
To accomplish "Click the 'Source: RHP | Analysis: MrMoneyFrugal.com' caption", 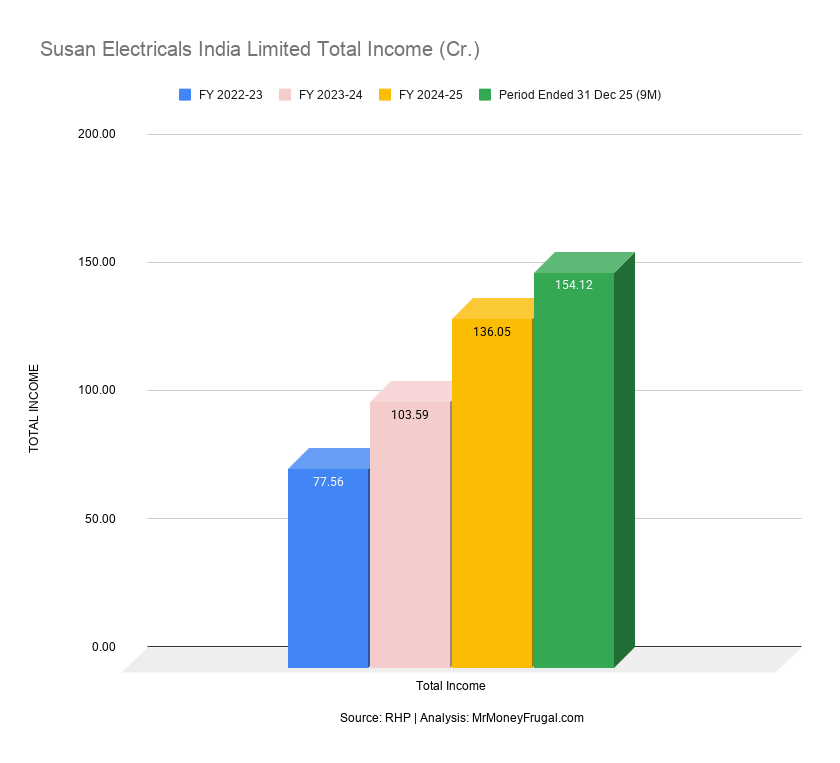I will 462,718.
